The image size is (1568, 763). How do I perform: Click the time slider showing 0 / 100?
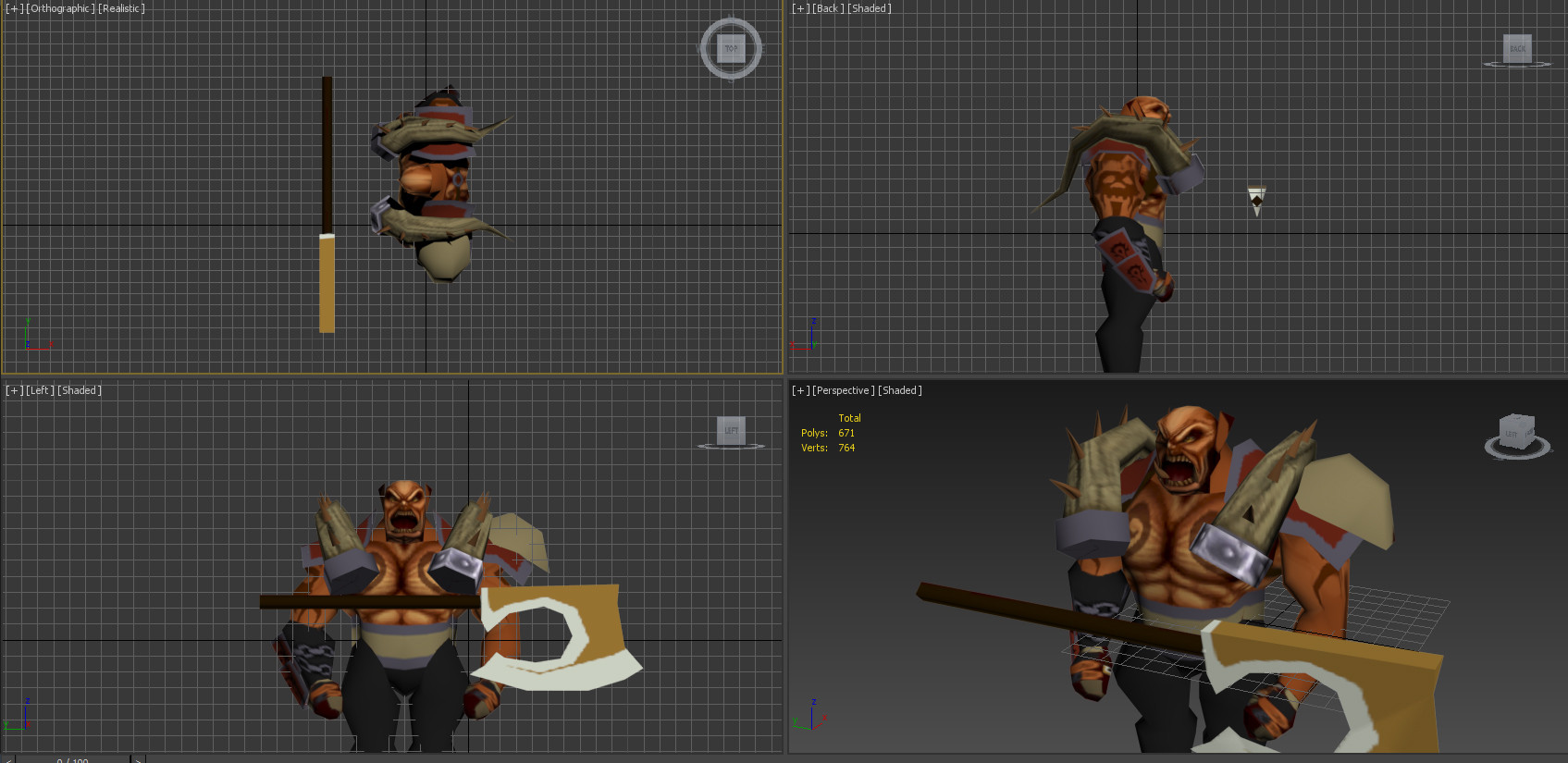pyautogui.click(x=73, y=760)
